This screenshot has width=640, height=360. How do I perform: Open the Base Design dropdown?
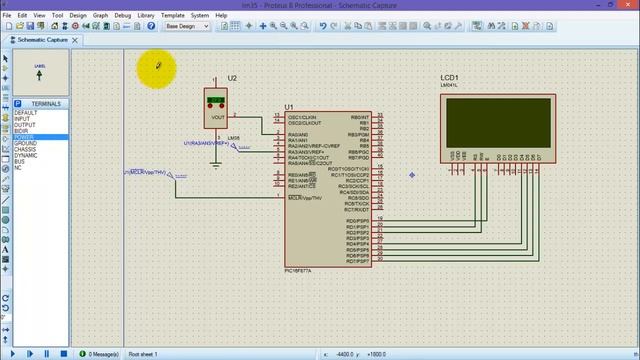click(187, 26)
